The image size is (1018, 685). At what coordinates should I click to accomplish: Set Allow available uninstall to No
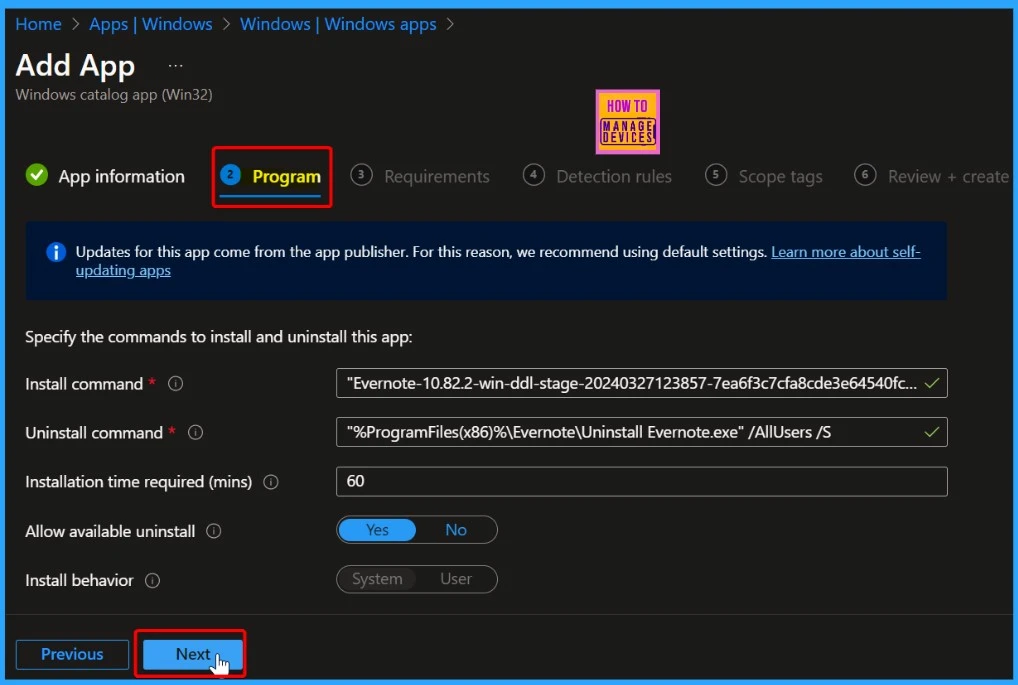456,530
